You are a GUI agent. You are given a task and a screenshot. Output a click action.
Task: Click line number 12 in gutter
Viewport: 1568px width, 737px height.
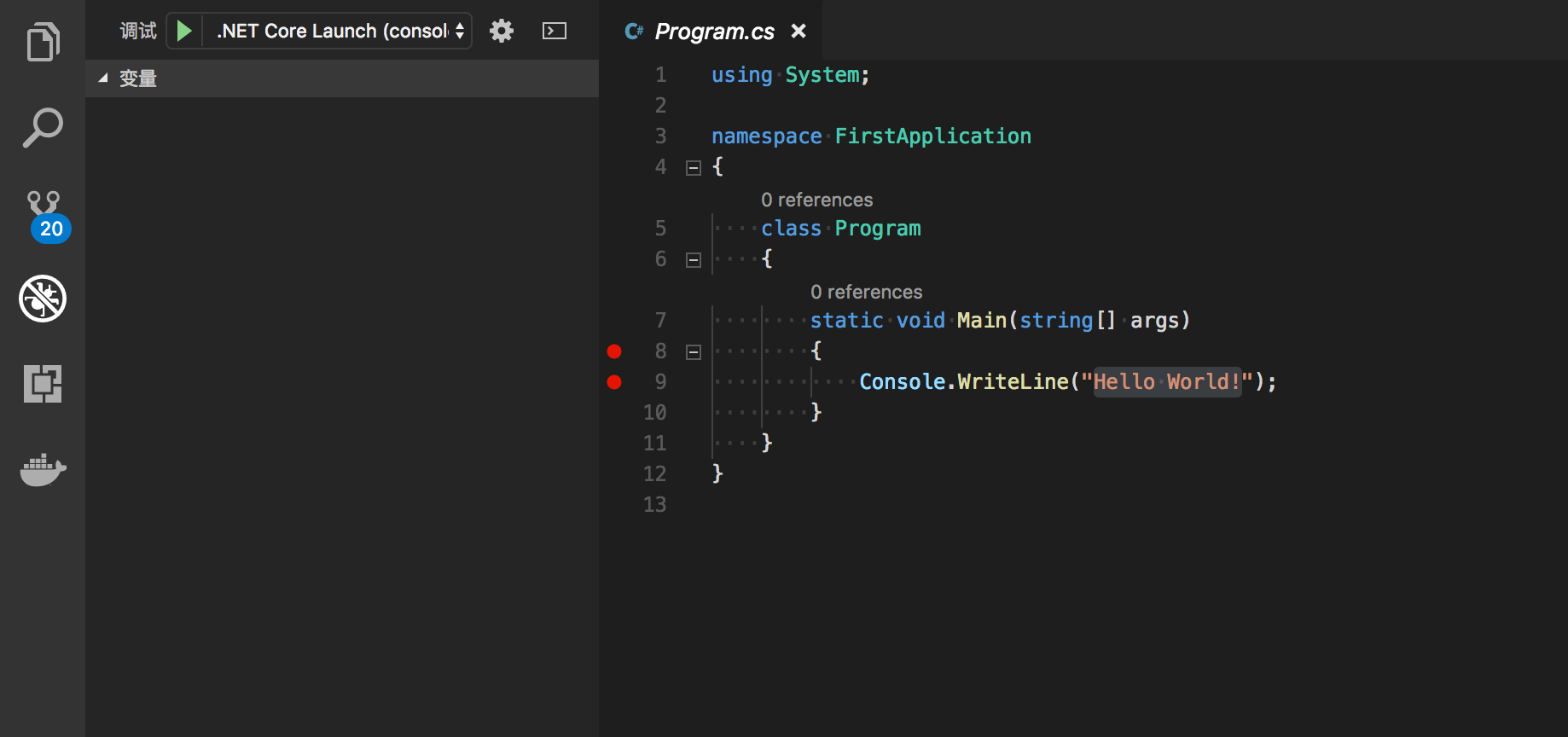point(654,474)
